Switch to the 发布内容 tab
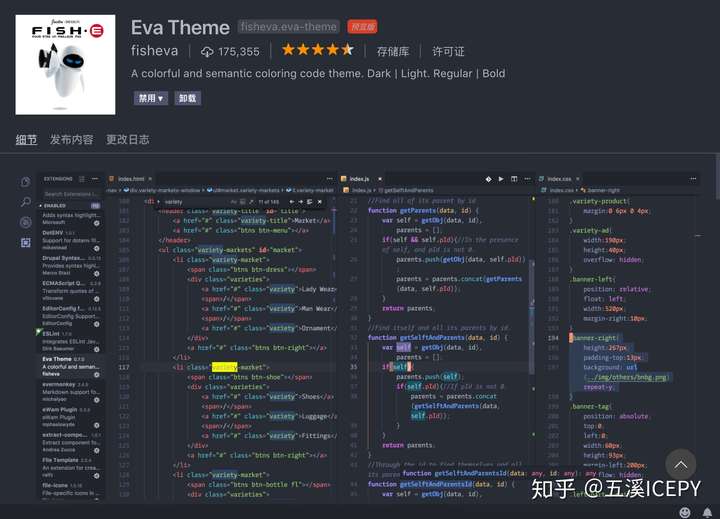 pos(72,140)
